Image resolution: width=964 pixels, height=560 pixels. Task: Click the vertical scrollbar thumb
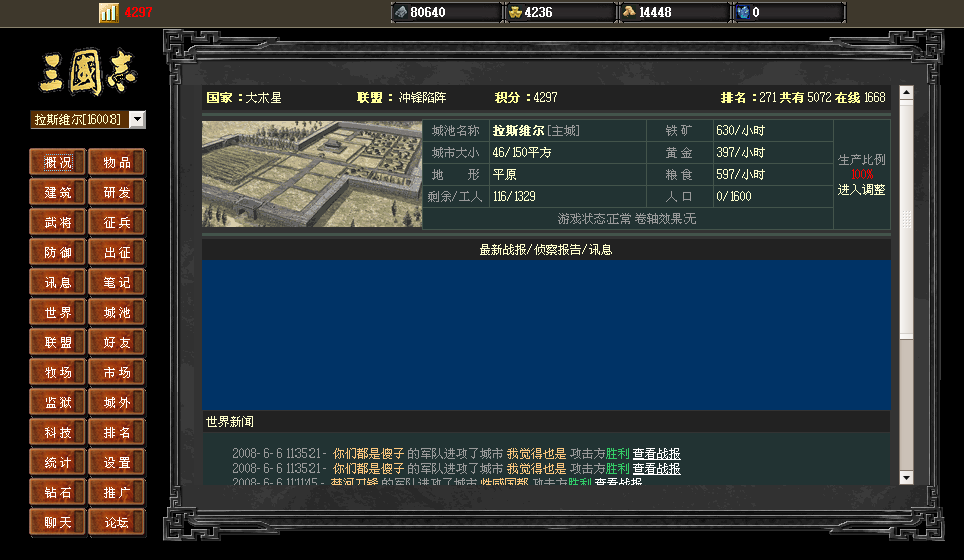click(x=906, y=219)
